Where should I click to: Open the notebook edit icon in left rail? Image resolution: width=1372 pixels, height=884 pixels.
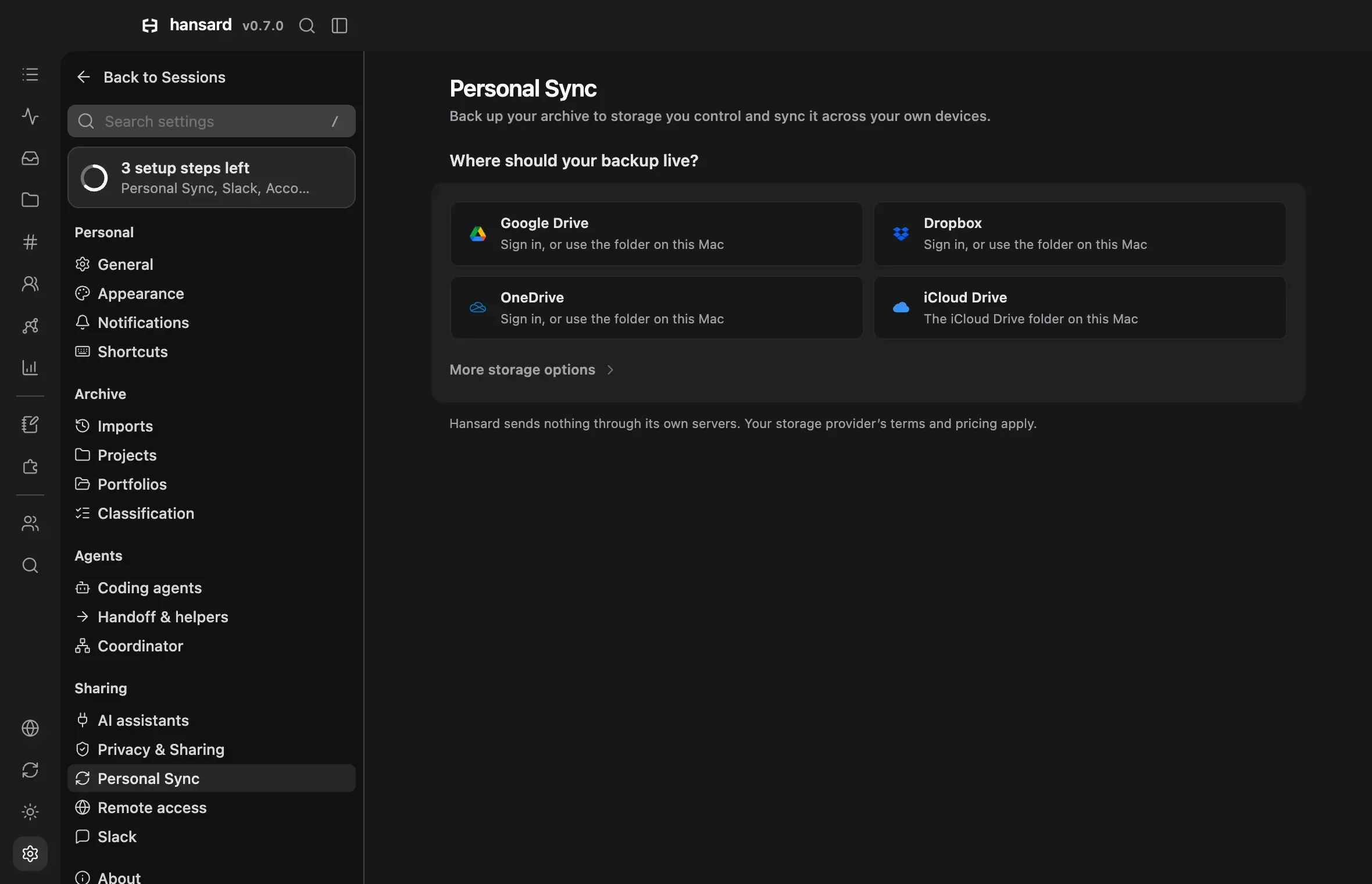[x=30, y=425]
